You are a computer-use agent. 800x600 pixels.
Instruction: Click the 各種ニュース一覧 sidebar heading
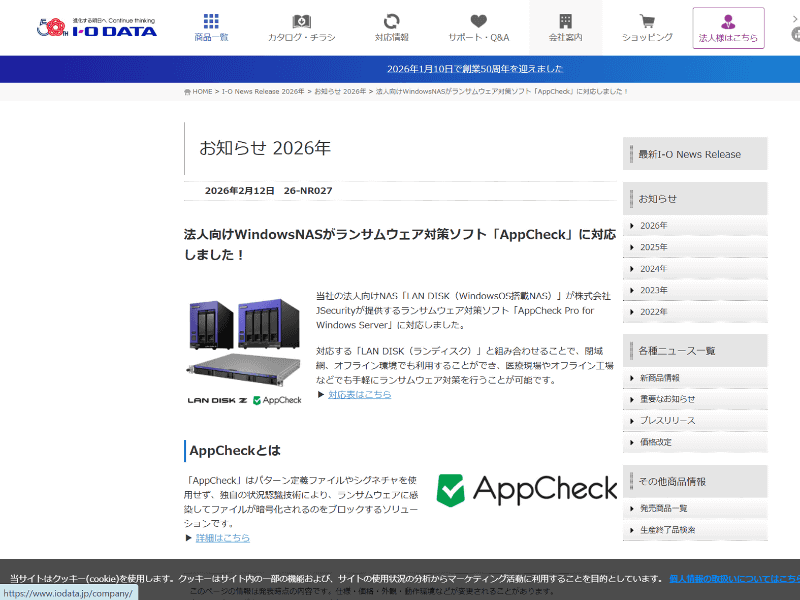coord(695,351)
